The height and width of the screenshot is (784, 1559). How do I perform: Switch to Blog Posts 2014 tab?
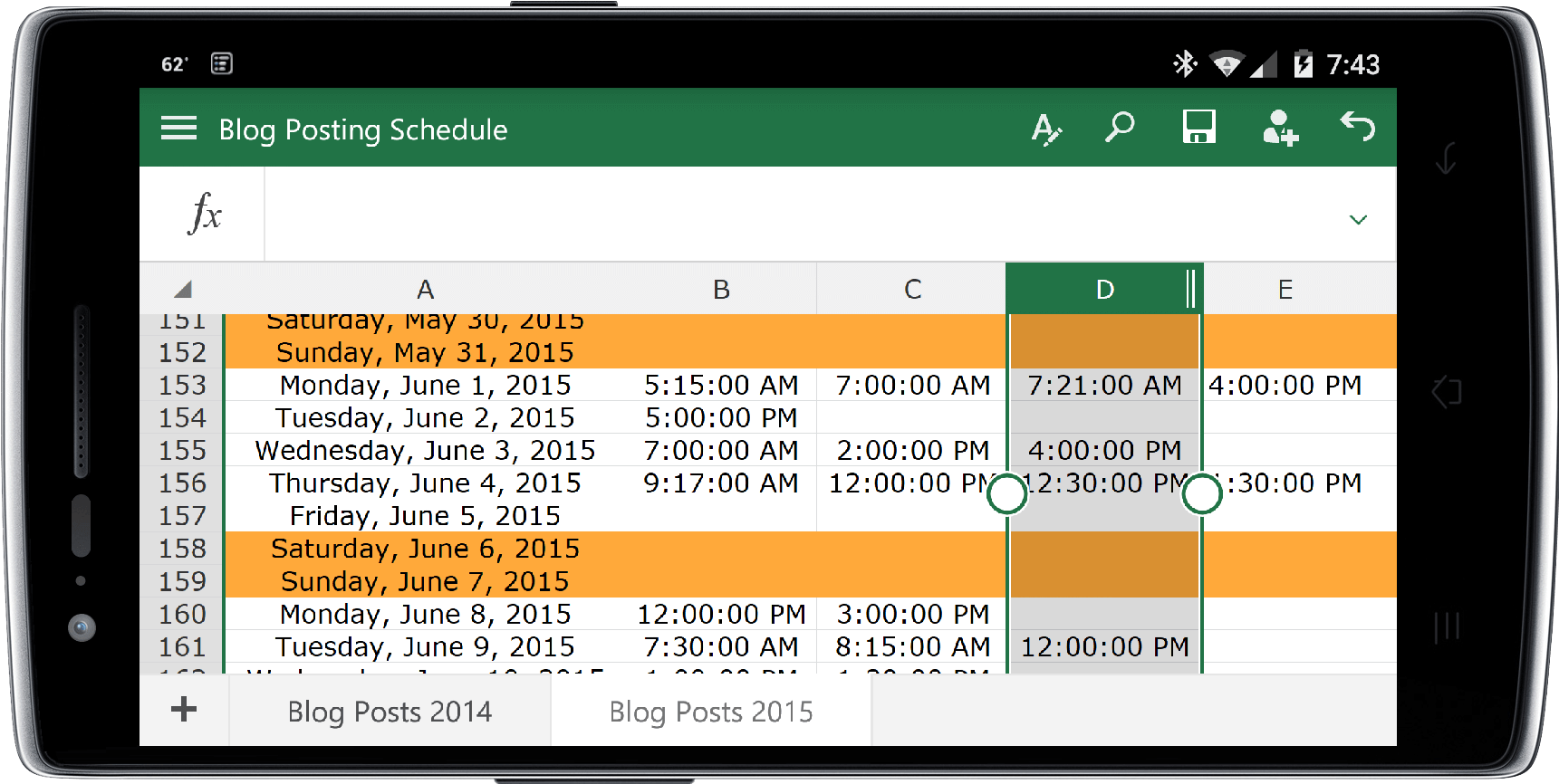point(390,712)
